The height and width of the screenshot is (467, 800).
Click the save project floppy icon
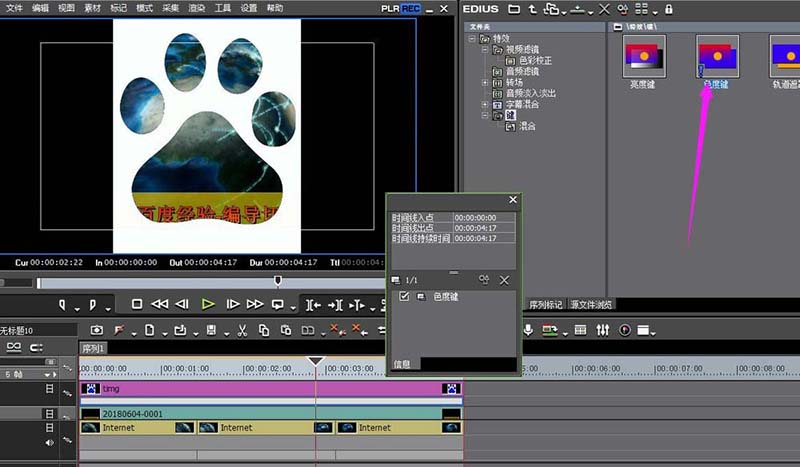(211, 330)
